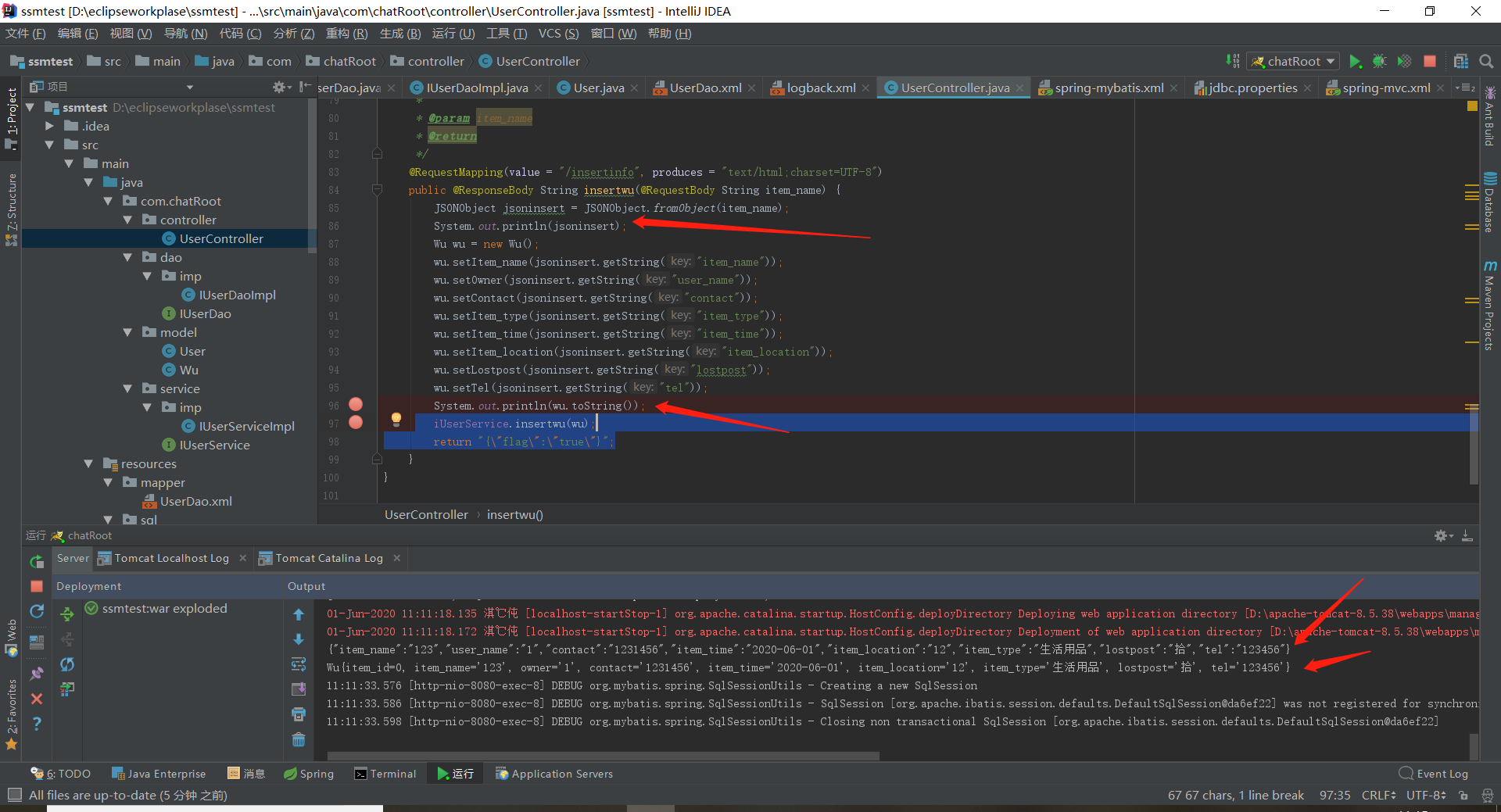Clear all console output with trash icon
The image size is (1501, 812).
pos(299,739)
